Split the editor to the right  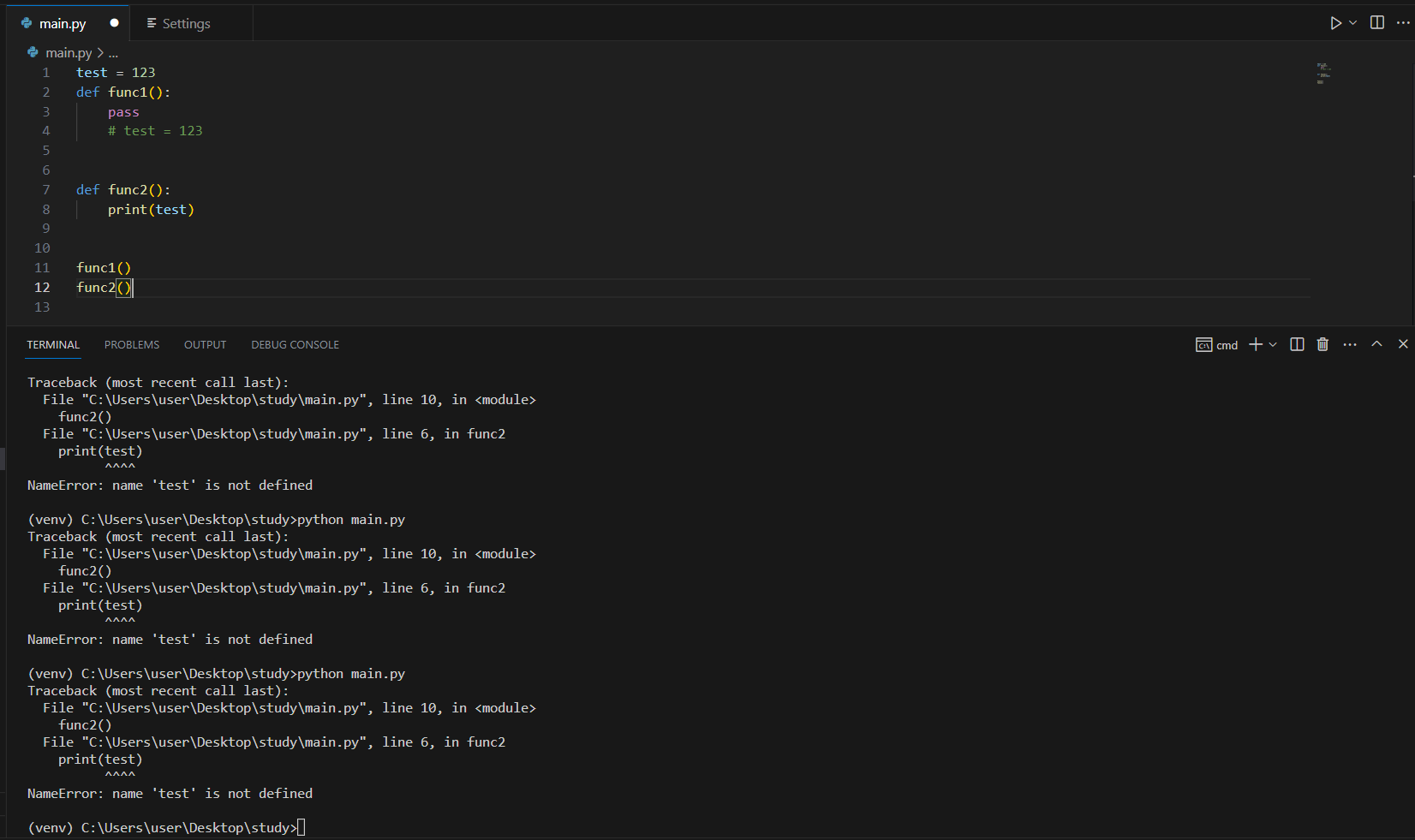tap(1377, 23)
